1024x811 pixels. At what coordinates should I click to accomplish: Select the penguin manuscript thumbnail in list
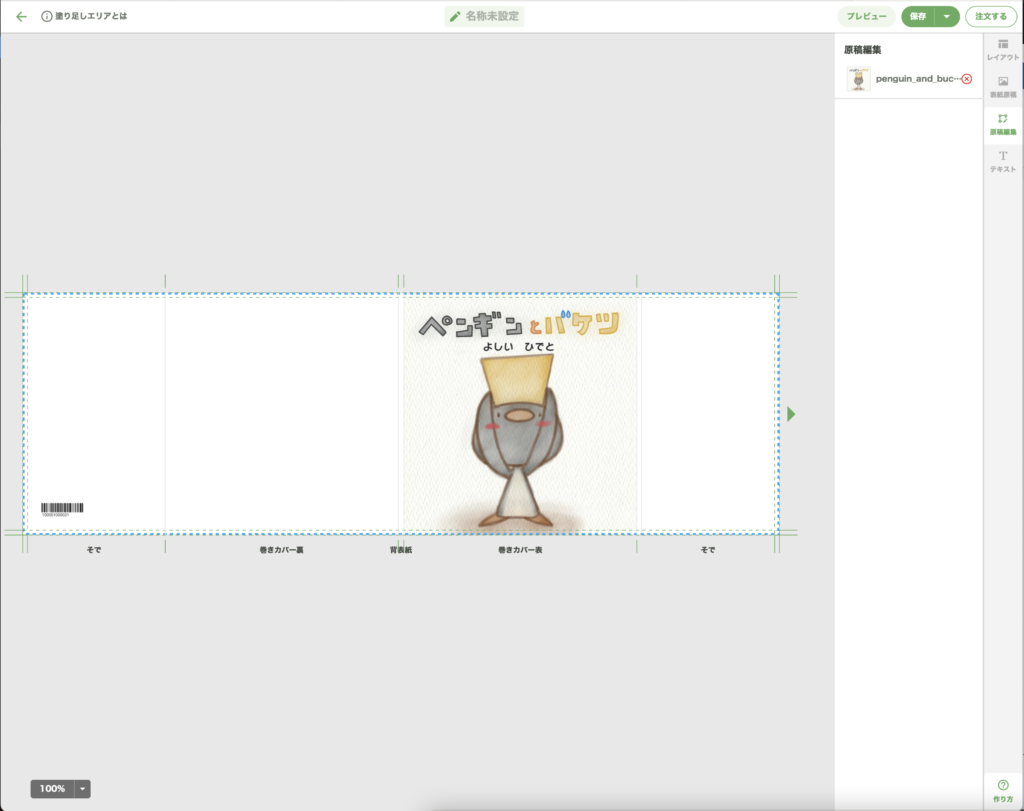tap(858, 79)
